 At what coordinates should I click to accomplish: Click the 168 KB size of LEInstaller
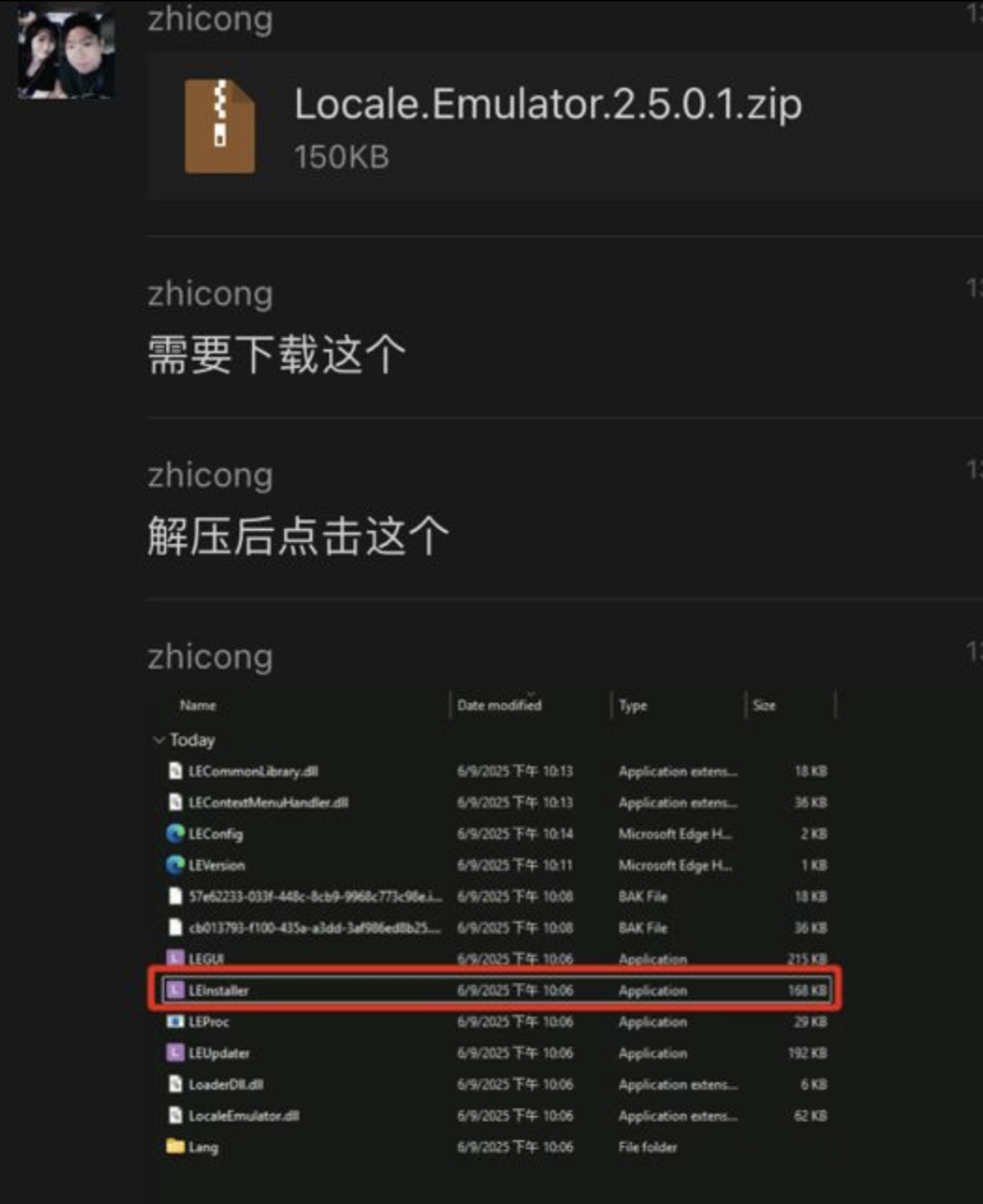tap(807, 990)
